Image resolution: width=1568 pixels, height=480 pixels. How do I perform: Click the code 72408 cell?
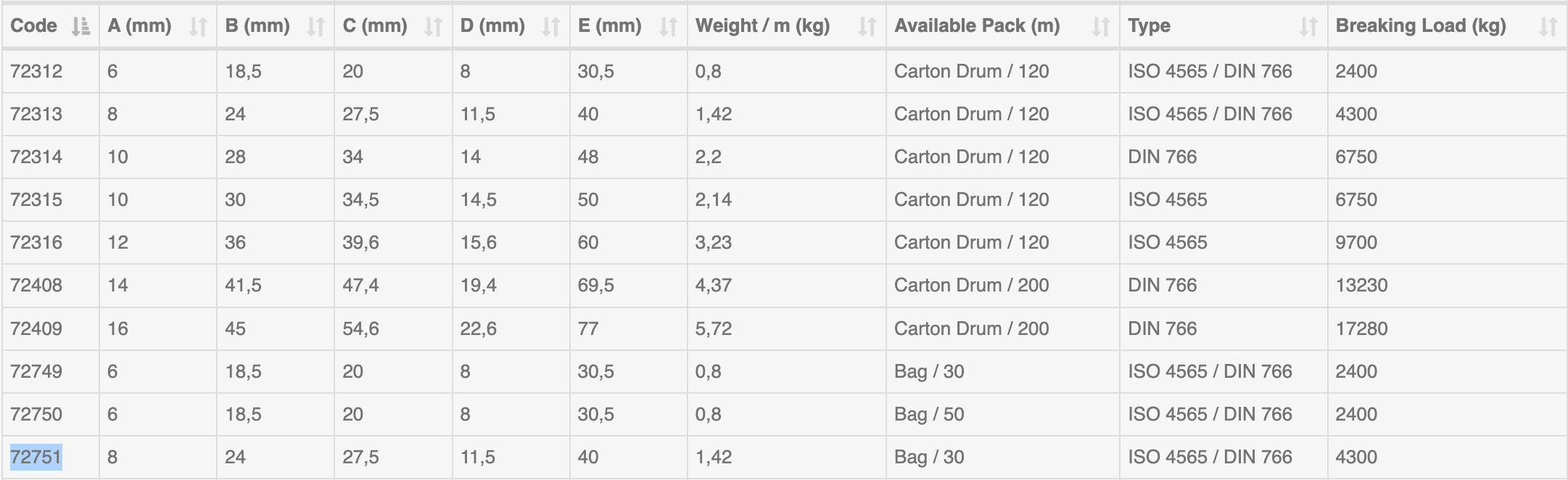[36, 285]
